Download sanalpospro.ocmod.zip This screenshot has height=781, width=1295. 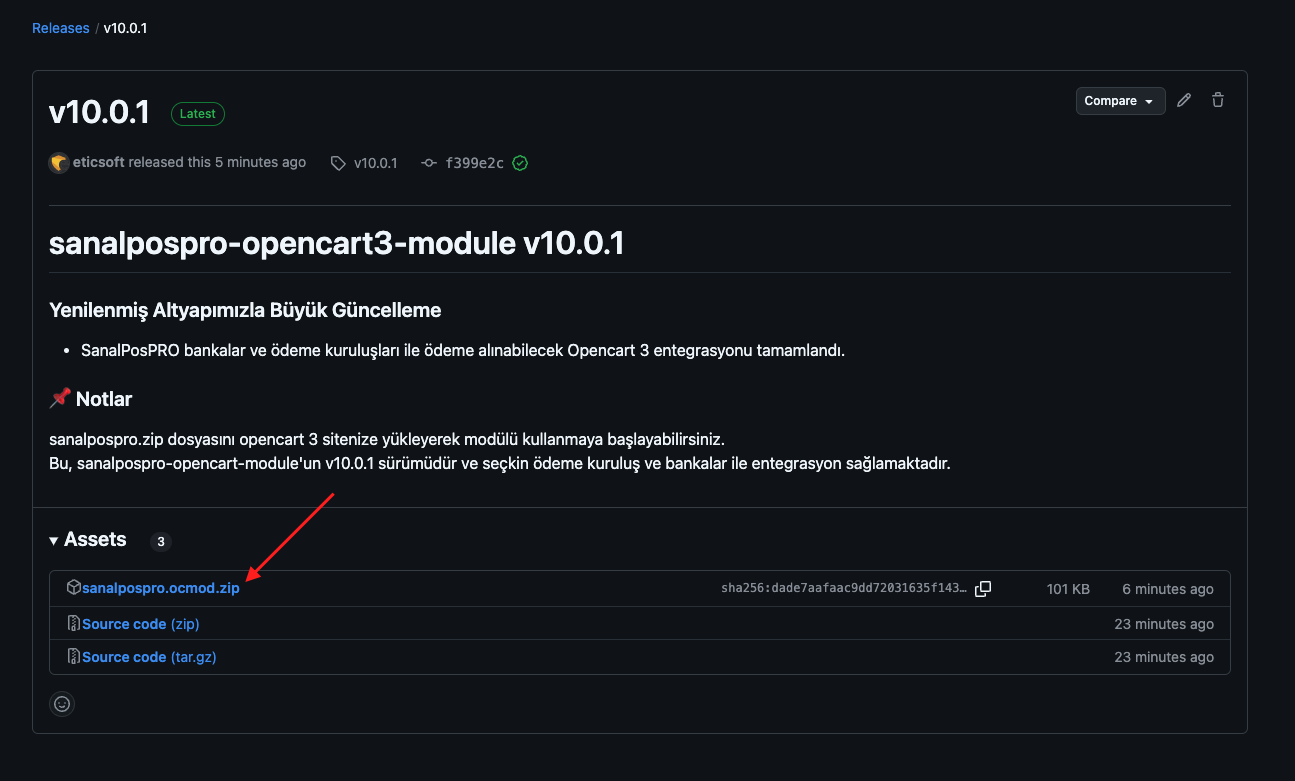pyautogui.click(x=161, y=588)
